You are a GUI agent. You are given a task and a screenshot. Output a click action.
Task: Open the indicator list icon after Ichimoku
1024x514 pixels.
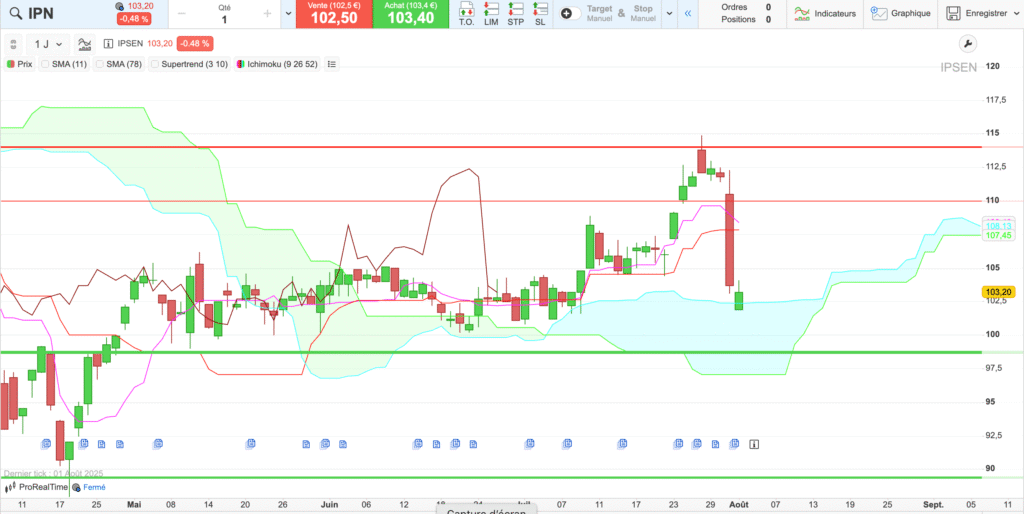point(332,64)
